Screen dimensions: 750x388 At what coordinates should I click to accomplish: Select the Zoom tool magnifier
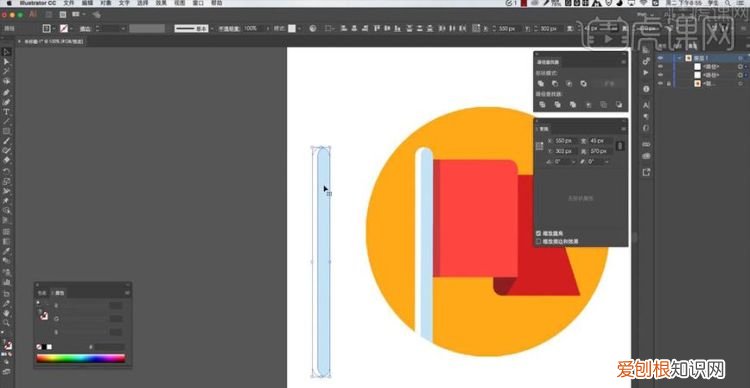[x=7, y=323]
